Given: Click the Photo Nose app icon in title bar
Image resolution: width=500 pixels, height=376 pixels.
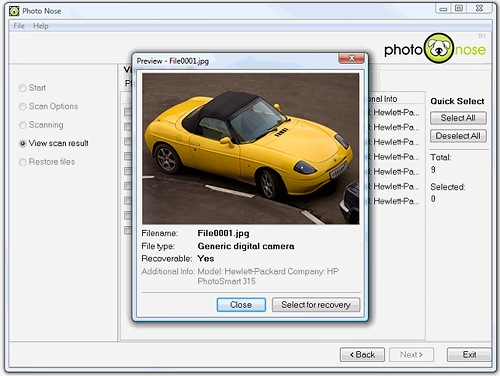Looking at the screenshot, I should pos(14,11).
